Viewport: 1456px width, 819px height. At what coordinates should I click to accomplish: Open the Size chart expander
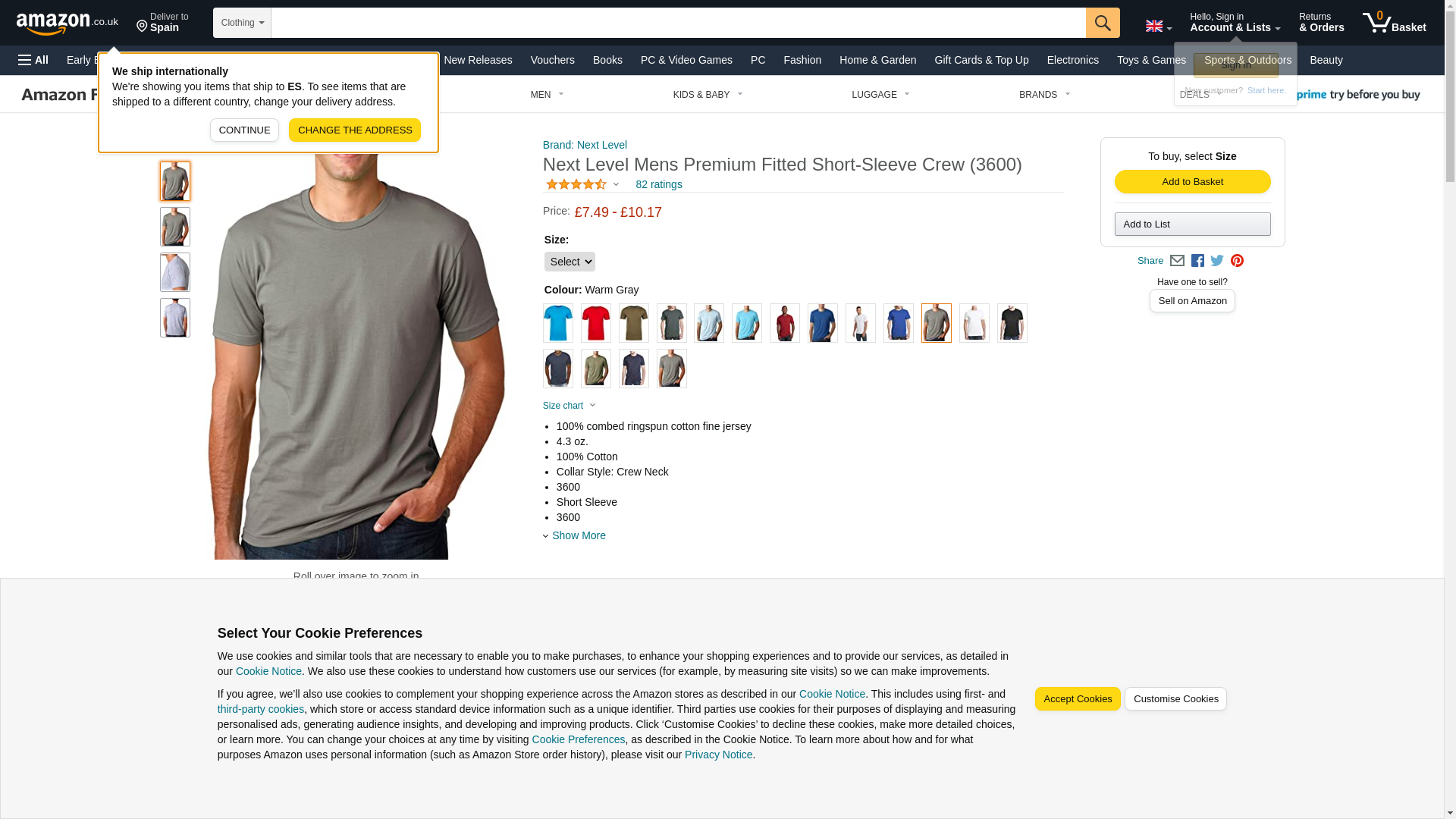570,406
